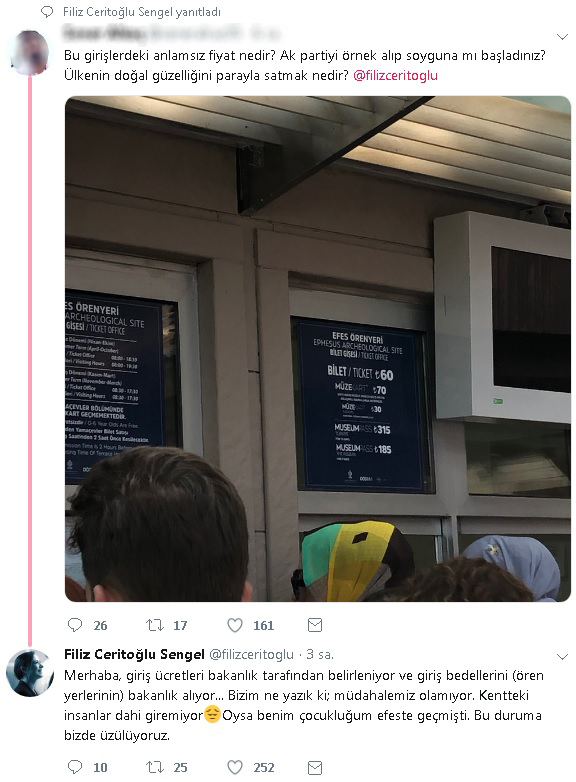Open the @filizceritoglu mention link
The height and width of the screenshot is (782, 576).
click(395, 75)
